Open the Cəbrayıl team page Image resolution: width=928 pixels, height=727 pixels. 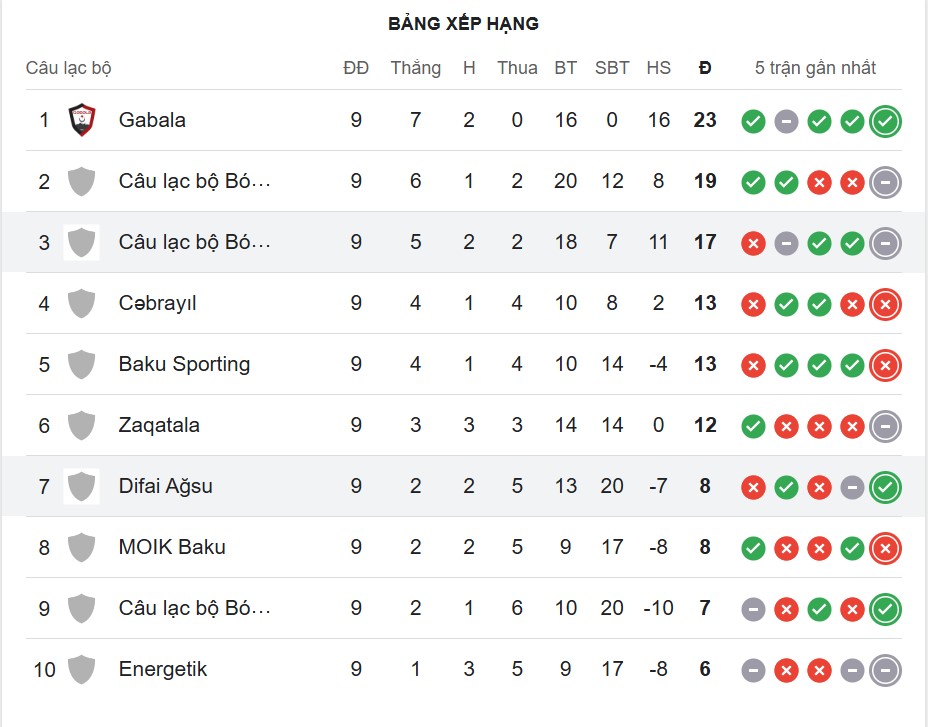157,303
